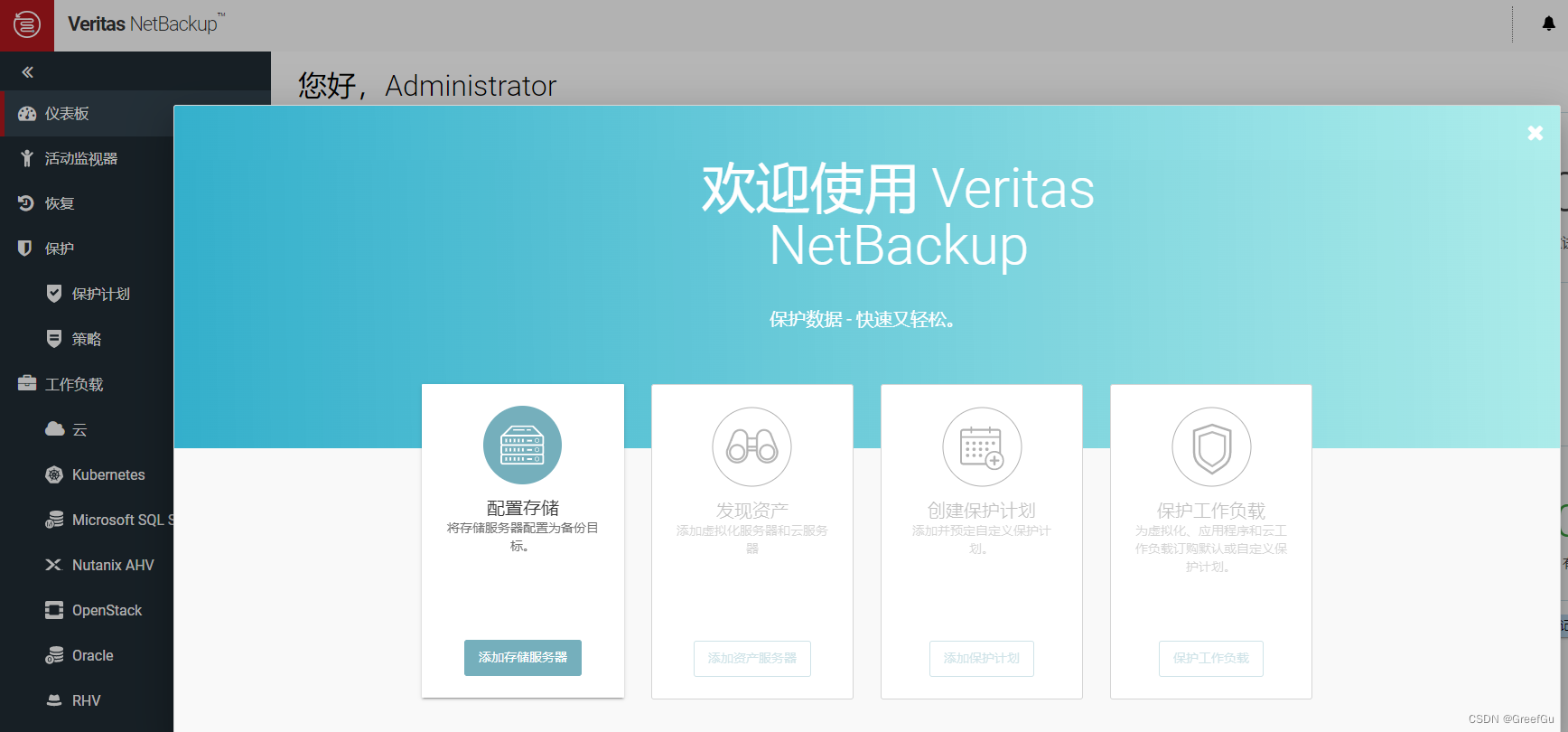Click the Nutanix AHV workload icon
Screen dimensions: 1568x732
click(54, 565)
